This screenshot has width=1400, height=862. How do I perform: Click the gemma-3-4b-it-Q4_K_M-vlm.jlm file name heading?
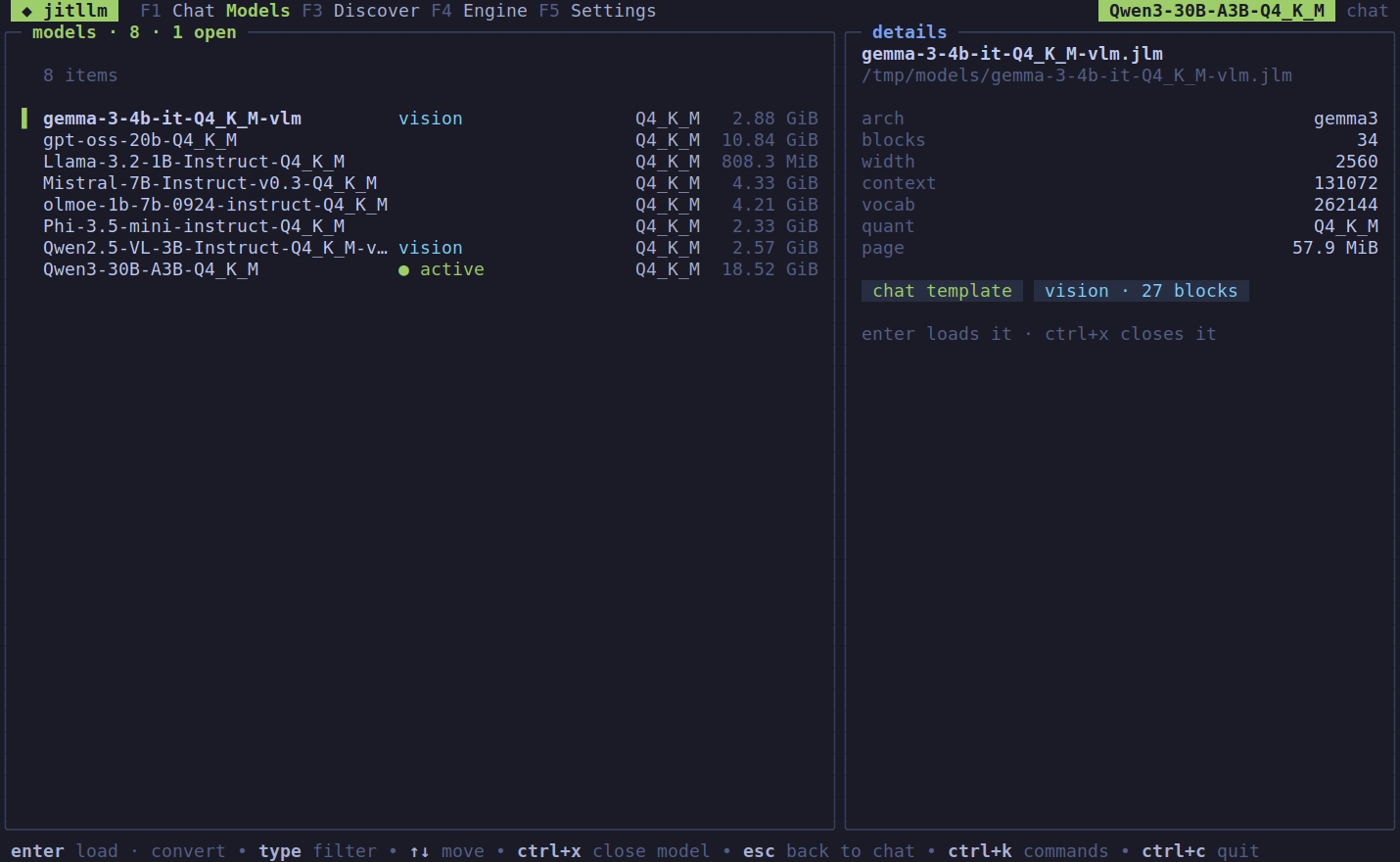(1012, 54)
